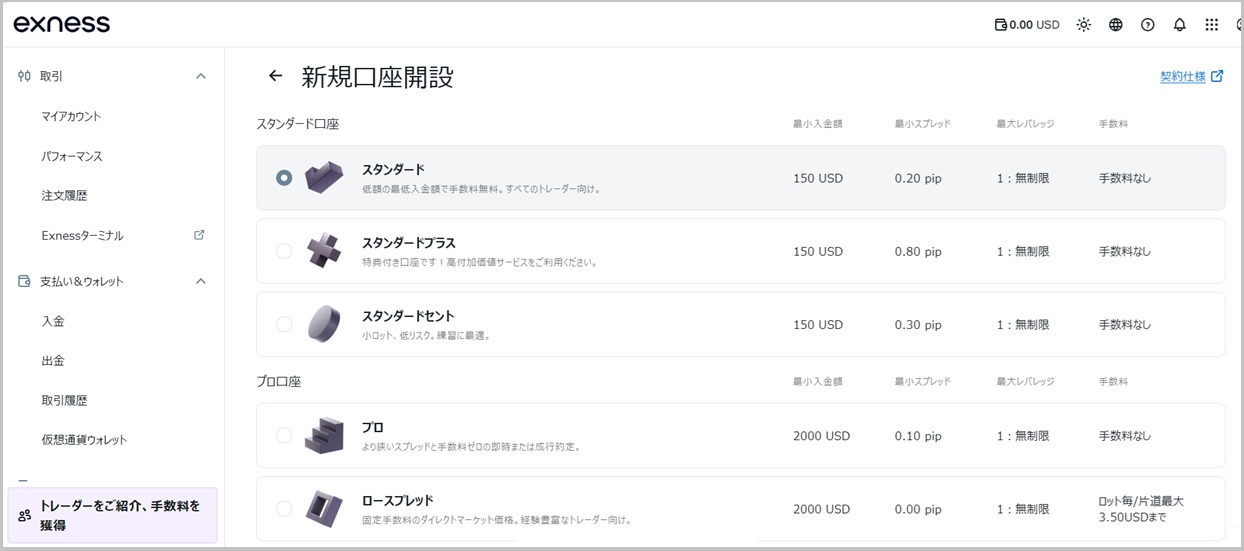The image size is (1244, 551).
Task: Open 入金 in sidebar
Action: (53, 321)
